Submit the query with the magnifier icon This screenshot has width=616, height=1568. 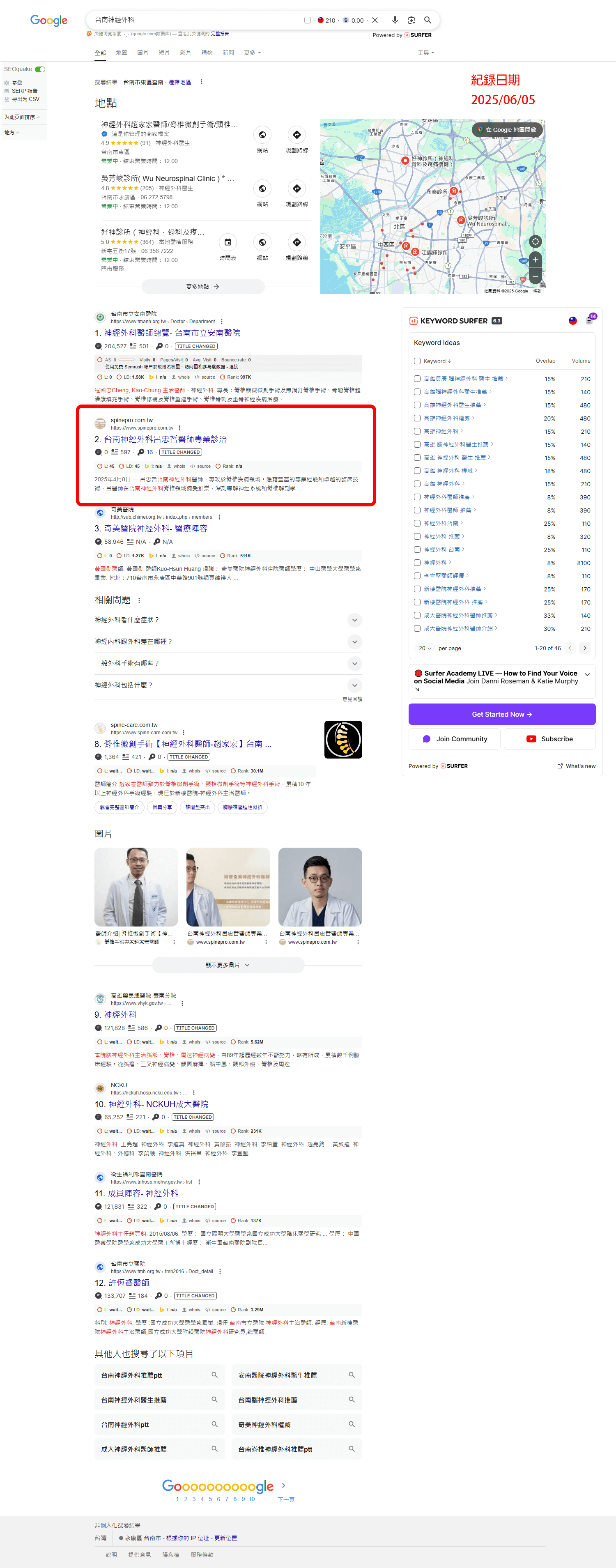(x=428, y=20)
